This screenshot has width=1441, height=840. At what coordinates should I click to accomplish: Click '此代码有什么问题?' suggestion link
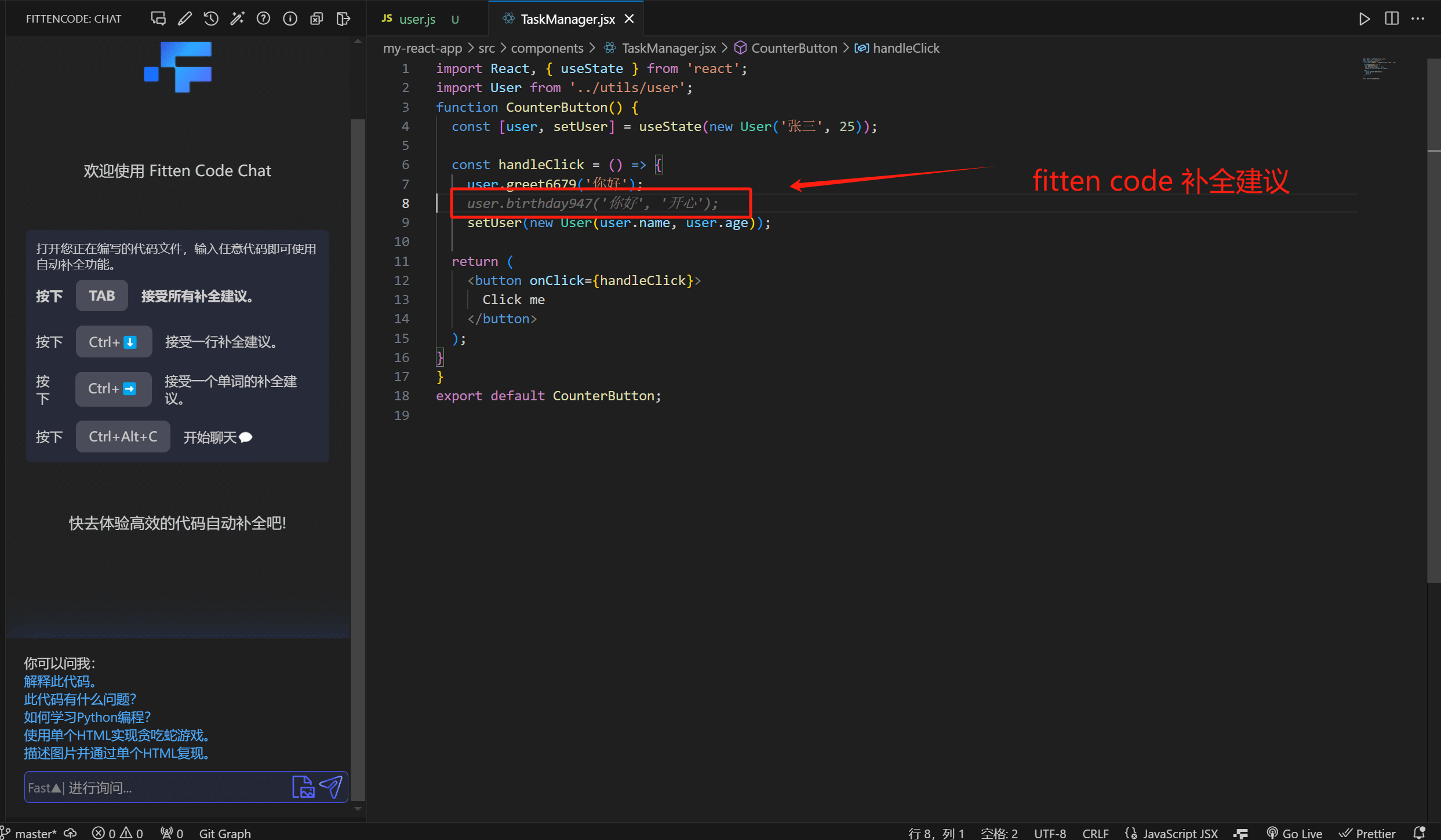tap(80, 699)
